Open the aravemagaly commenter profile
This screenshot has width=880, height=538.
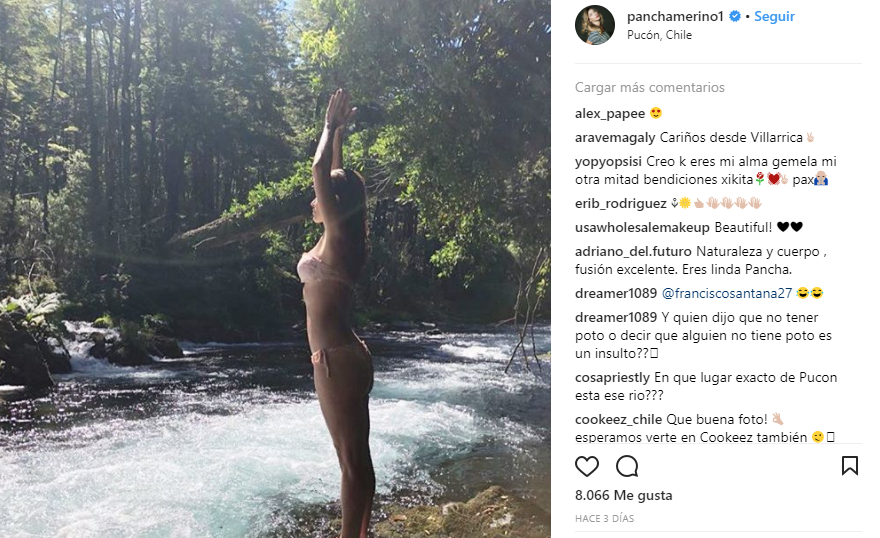[x=615, y=137]
